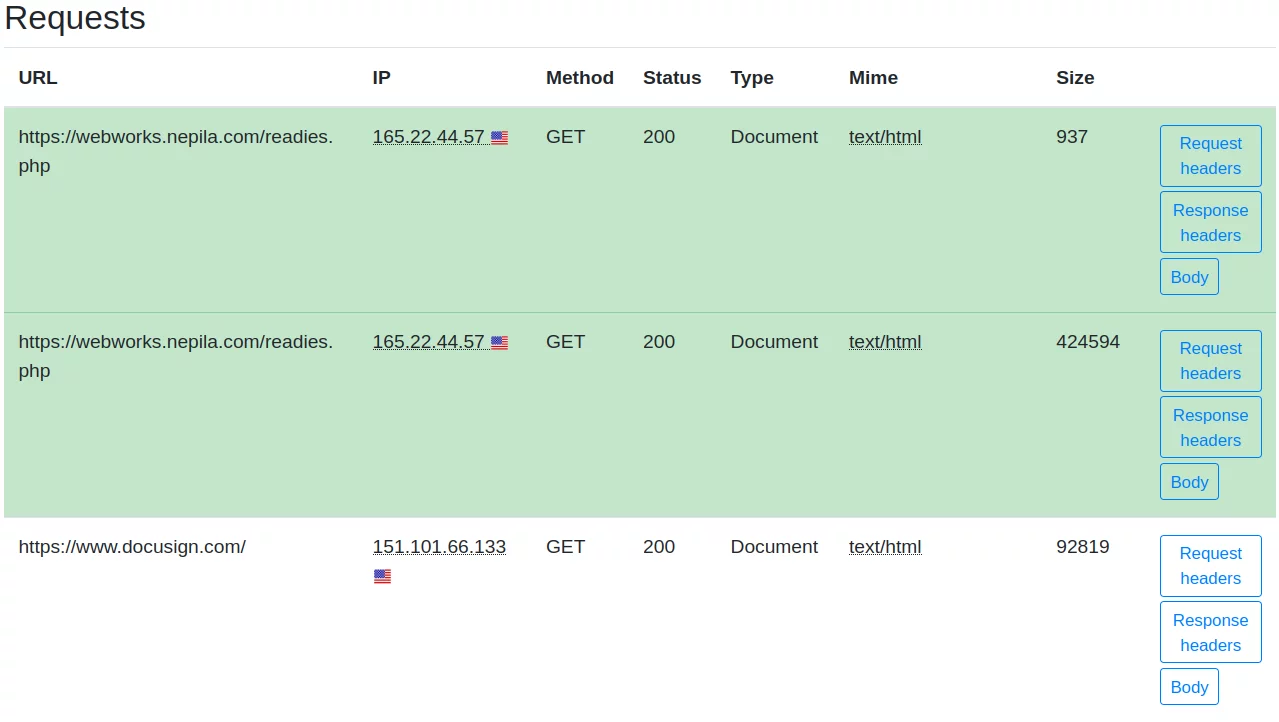Open the IP address link 151.101.66.133
This screenshot has width=1279, height=722.
pos(438,547)
